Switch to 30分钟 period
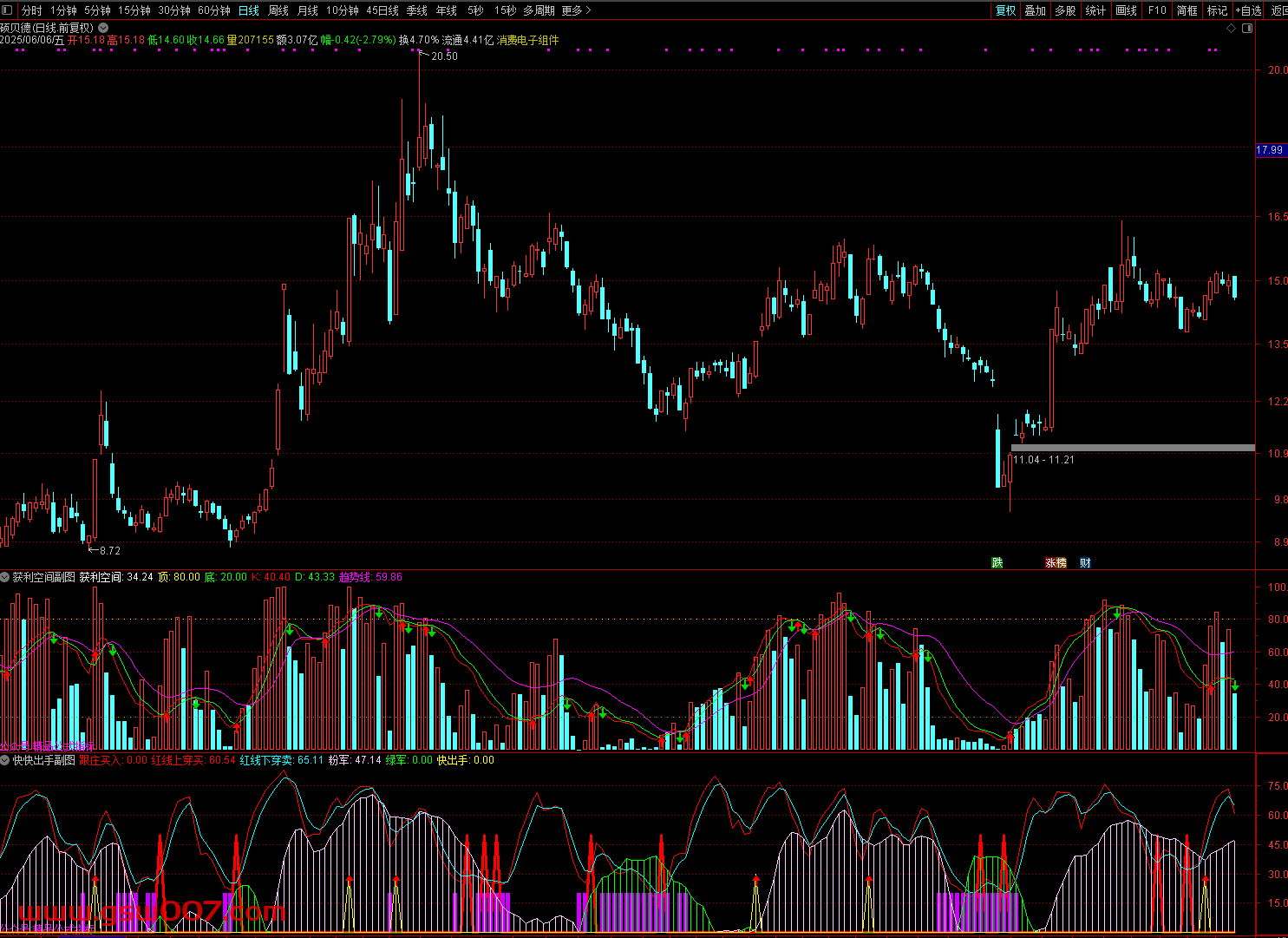Screen dimensions: 1288x938 (174, 10)
